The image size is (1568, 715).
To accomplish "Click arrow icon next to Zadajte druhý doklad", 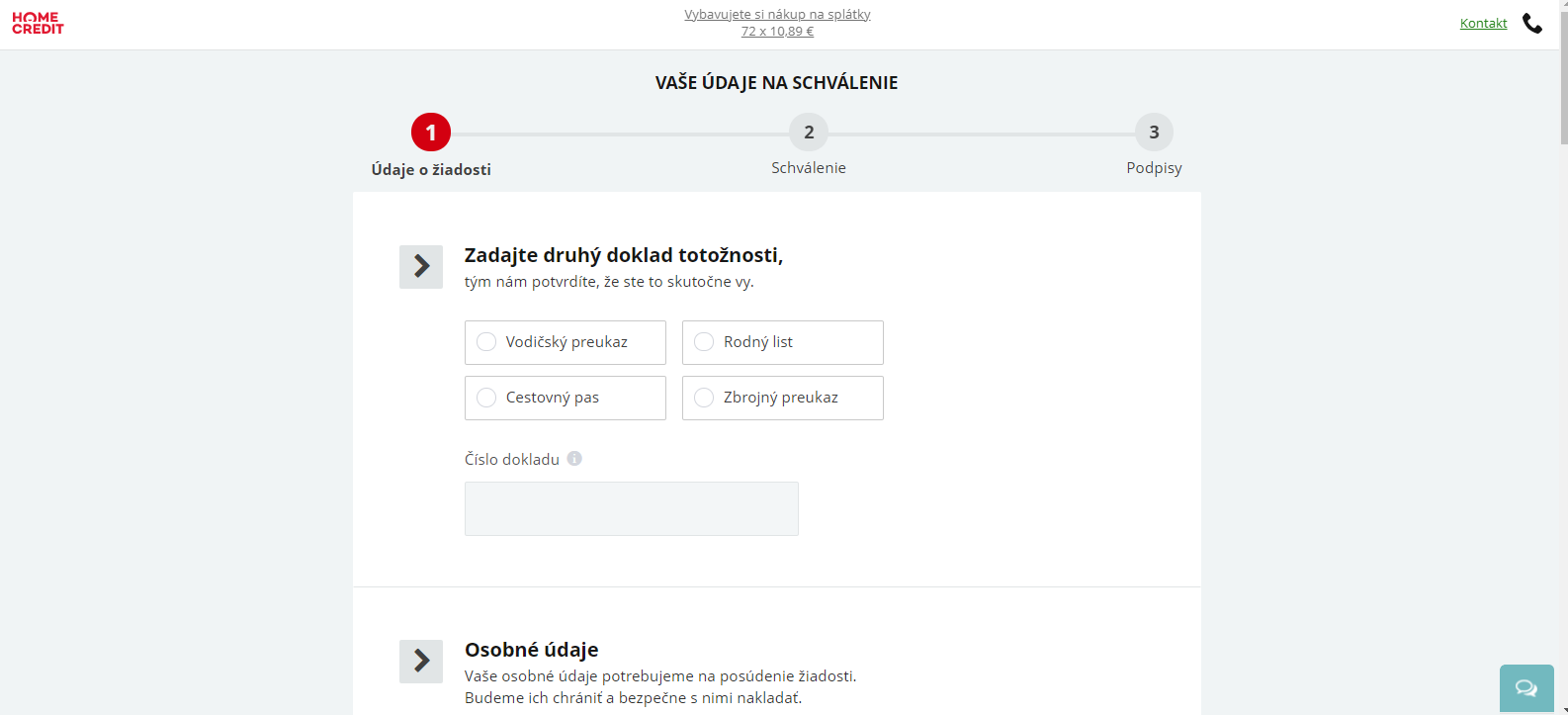I will pos(421,267).
